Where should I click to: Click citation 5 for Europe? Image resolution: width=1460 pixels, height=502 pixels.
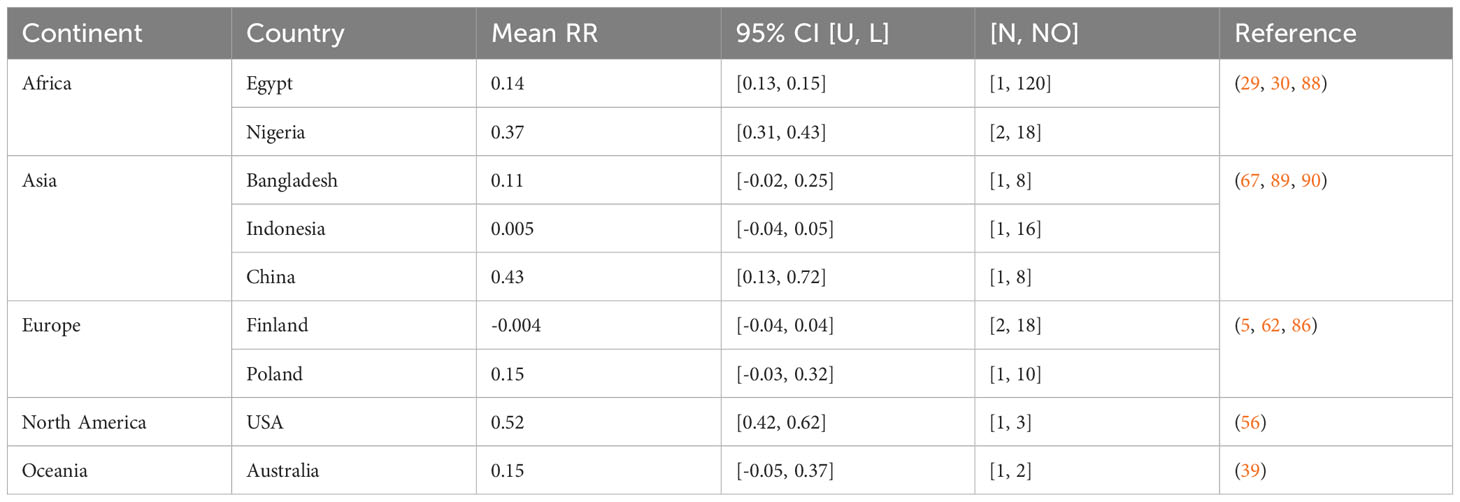coord(1246,326)
